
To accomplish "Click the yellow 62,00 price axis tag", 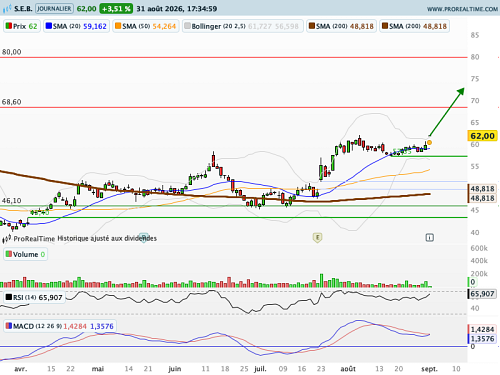I will (482, 136).
